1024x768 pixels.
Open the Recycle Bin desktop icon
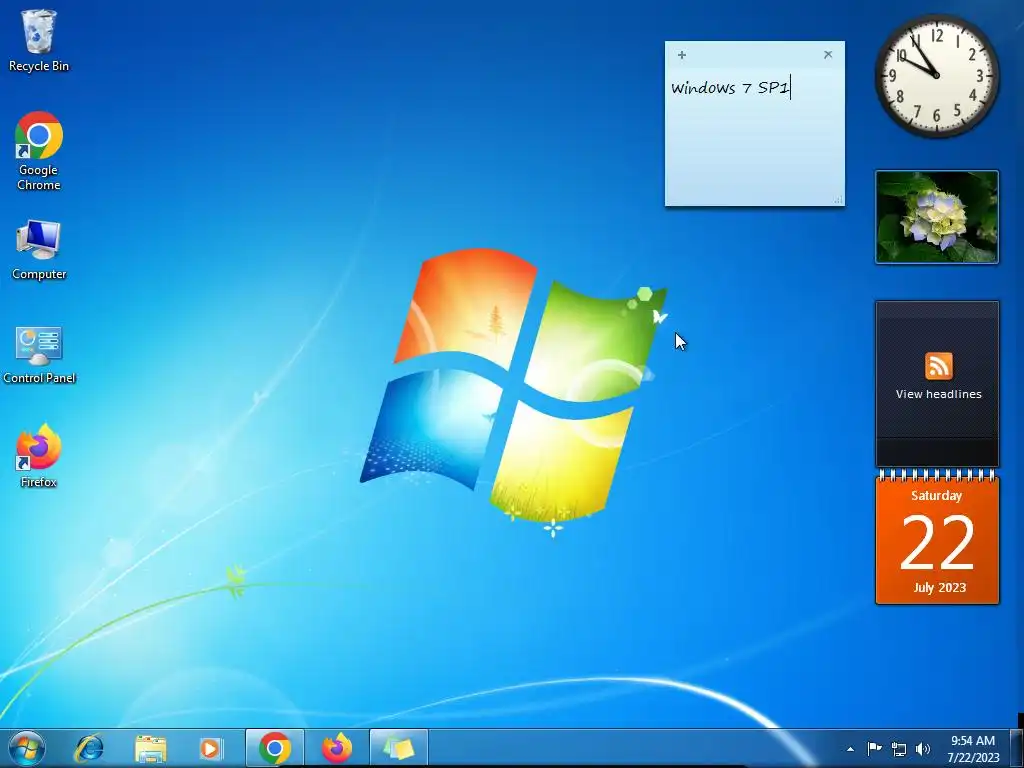point(39,40)
